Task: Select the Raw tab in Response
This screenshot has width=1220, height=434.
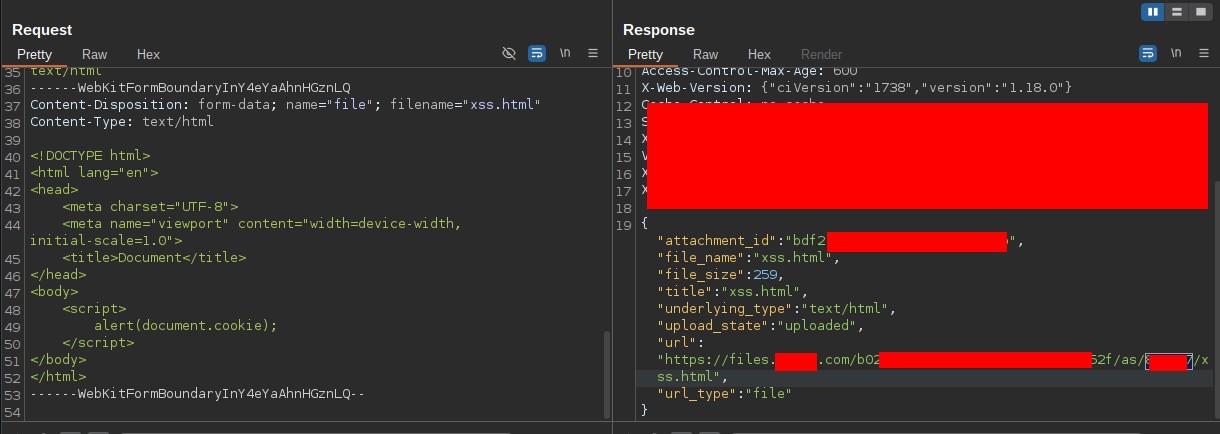Action: (x=705, y=54)
